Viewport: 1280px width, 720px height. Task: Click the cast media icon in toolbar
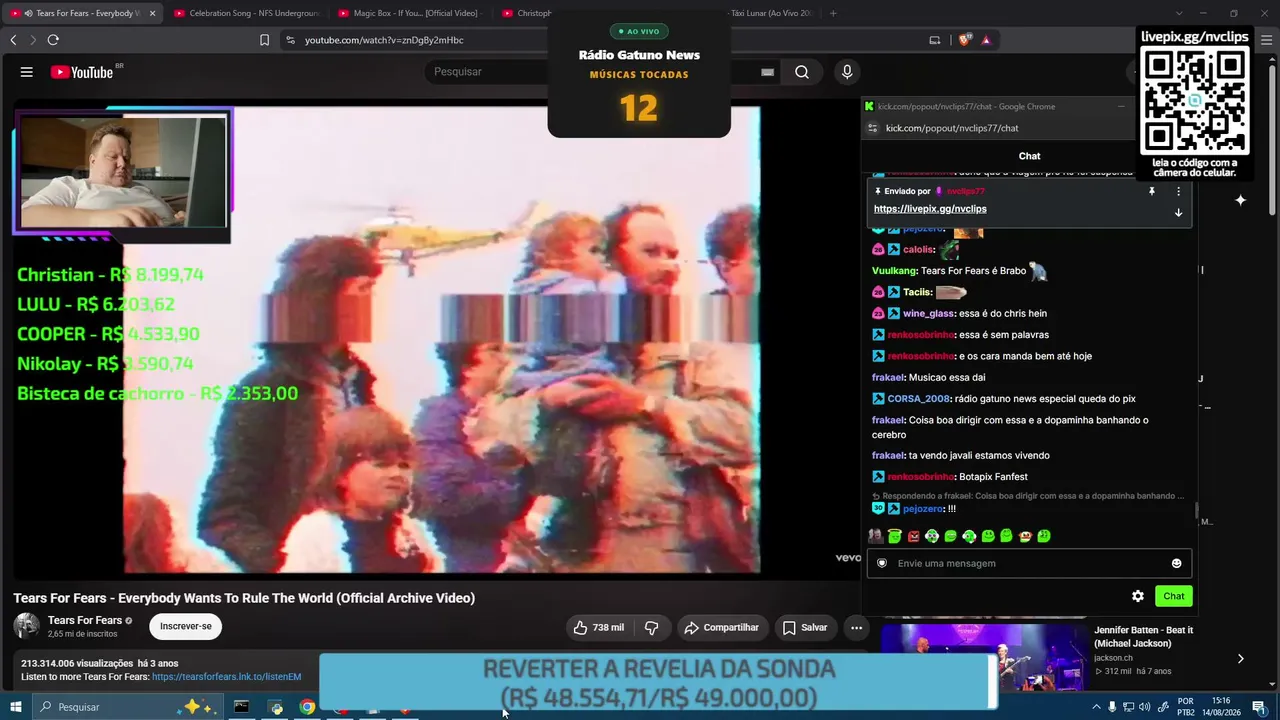point(935,40)
